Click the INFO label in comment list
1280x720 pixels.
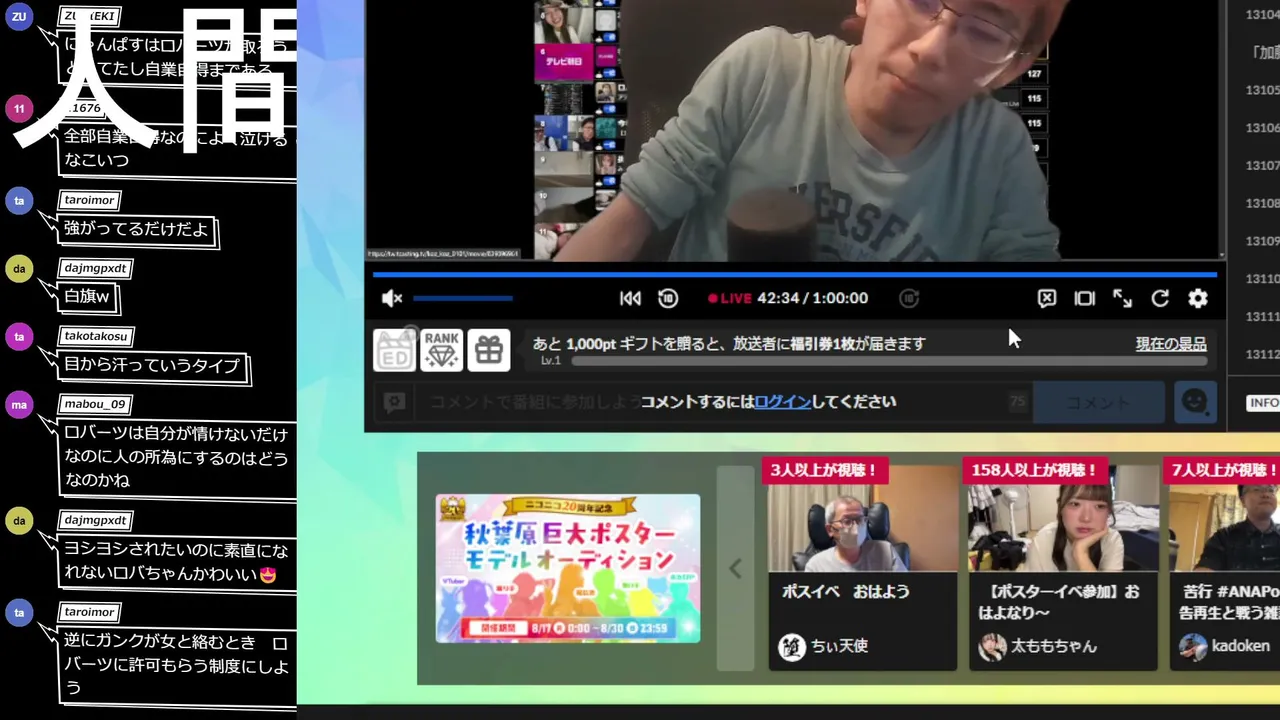pyautogui.click(x=1263, y=402)
